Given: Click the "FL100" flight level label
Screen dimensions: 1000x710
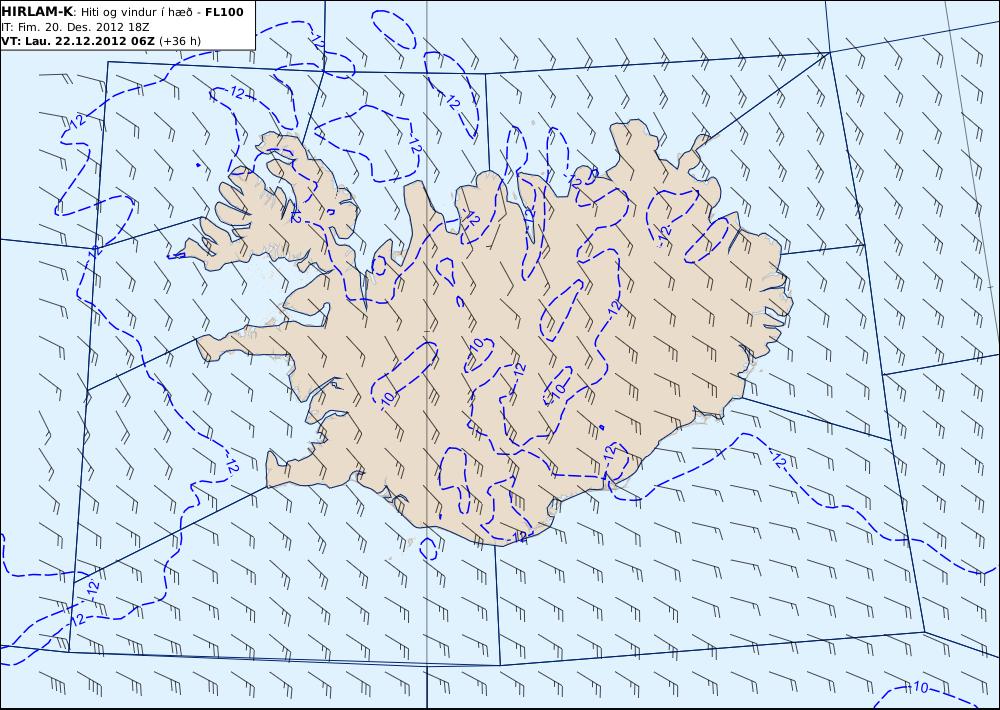Looking at the screenshot, I should (x=224, y=12).
